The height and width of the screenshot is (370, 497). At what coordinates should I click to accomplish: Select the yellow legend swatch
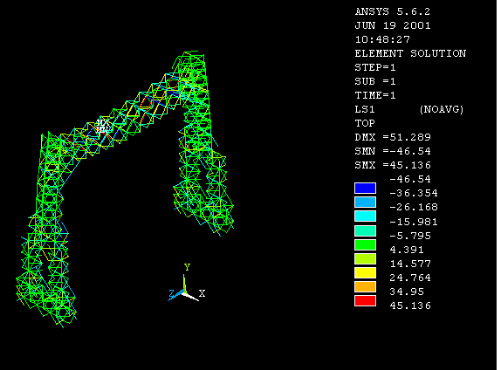pyautogui.click(x=365, y=273)
